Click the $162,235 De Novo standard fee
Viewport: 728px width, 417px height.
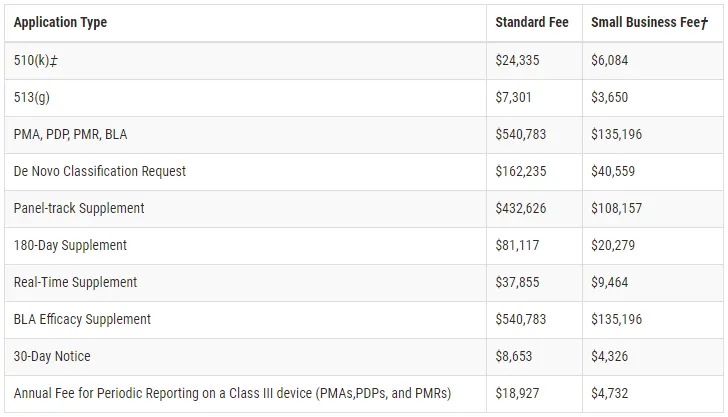[520, 171]
